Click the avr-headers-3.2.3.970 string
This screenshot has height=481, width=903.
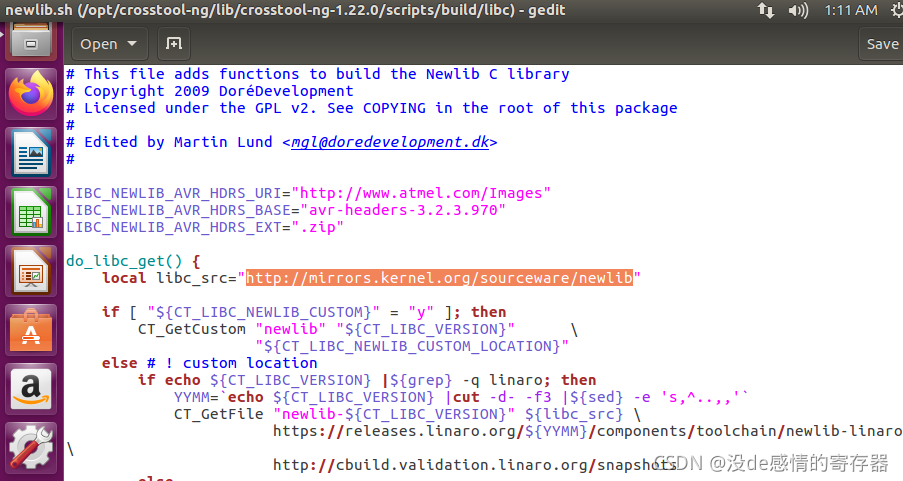[x=403, y=210]
